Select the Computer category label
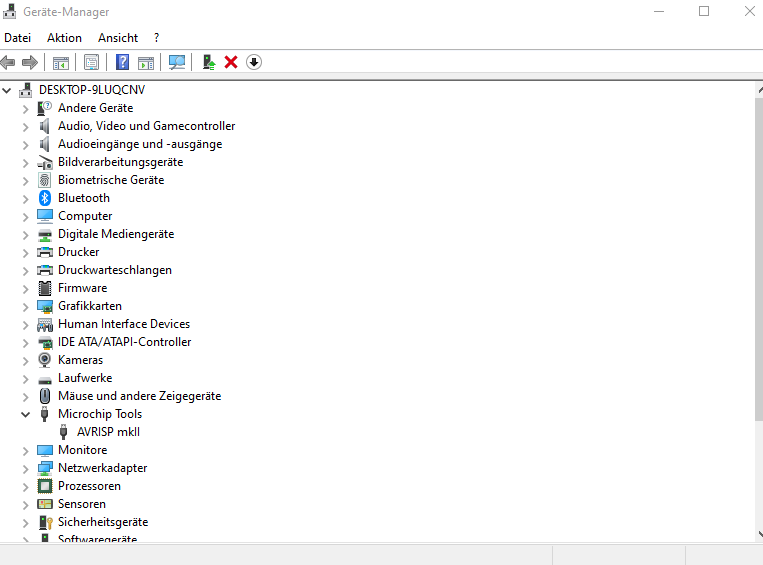763x565 pixels. pos(85,216)
